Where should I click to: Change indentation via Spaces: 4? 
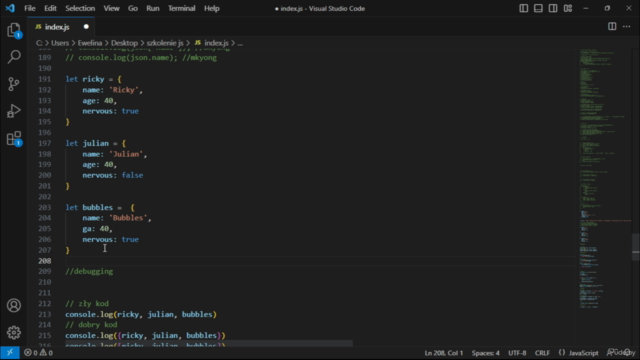(x=485, y=353)
